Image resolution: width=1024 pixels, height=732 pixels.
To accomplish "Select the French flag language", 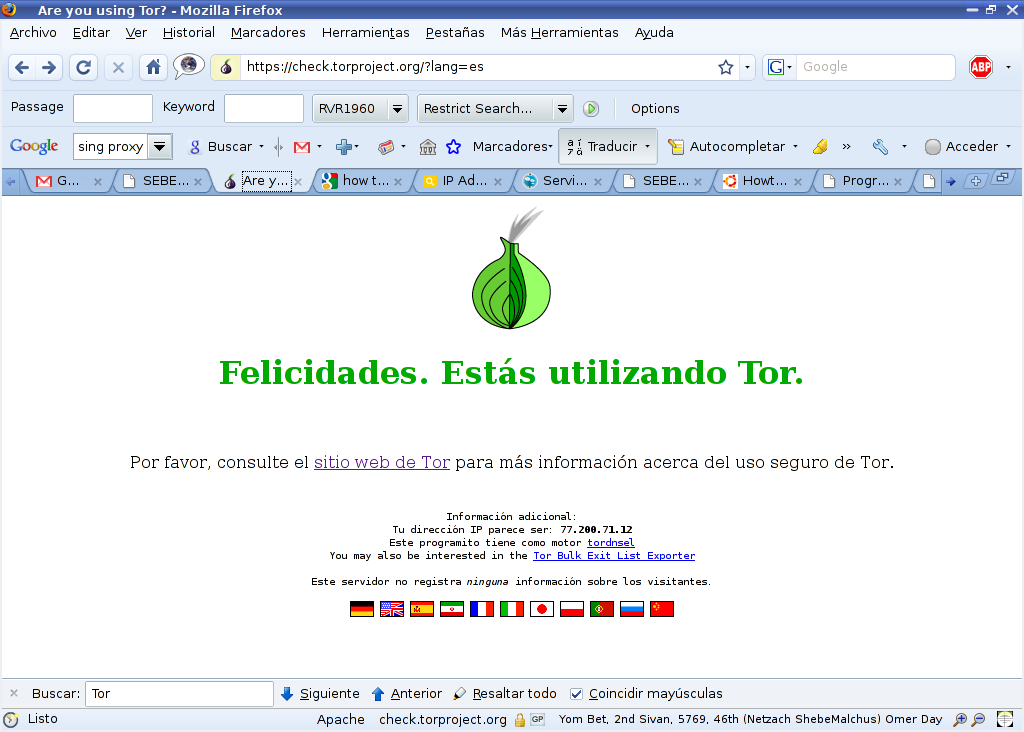I will pos(482,609).
